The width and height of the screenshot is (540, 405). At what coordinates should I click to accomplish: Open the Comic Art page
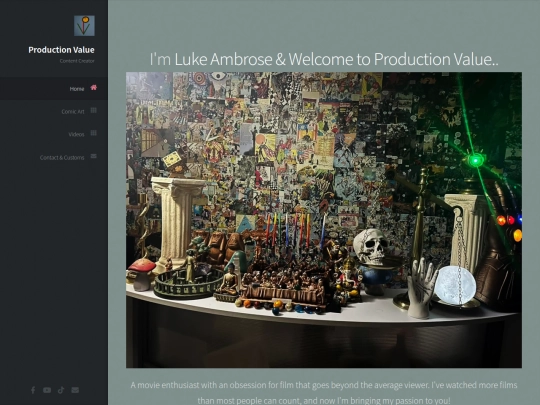point(73,112)
